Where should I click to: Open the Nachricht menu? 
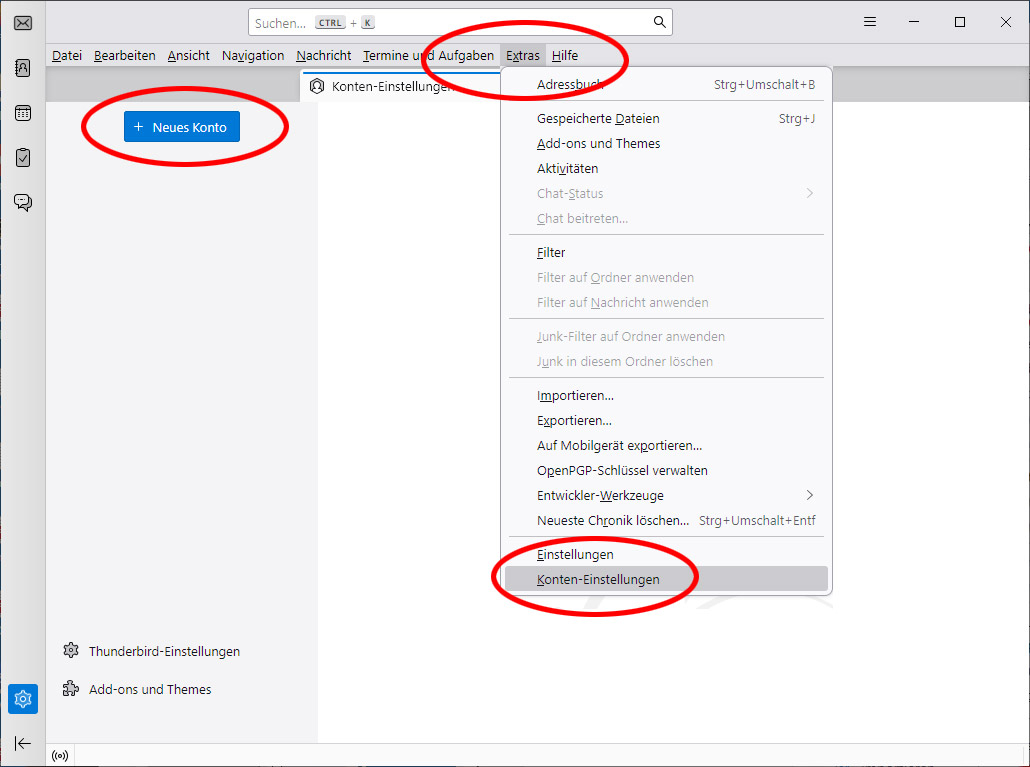[x=324, y=56]
